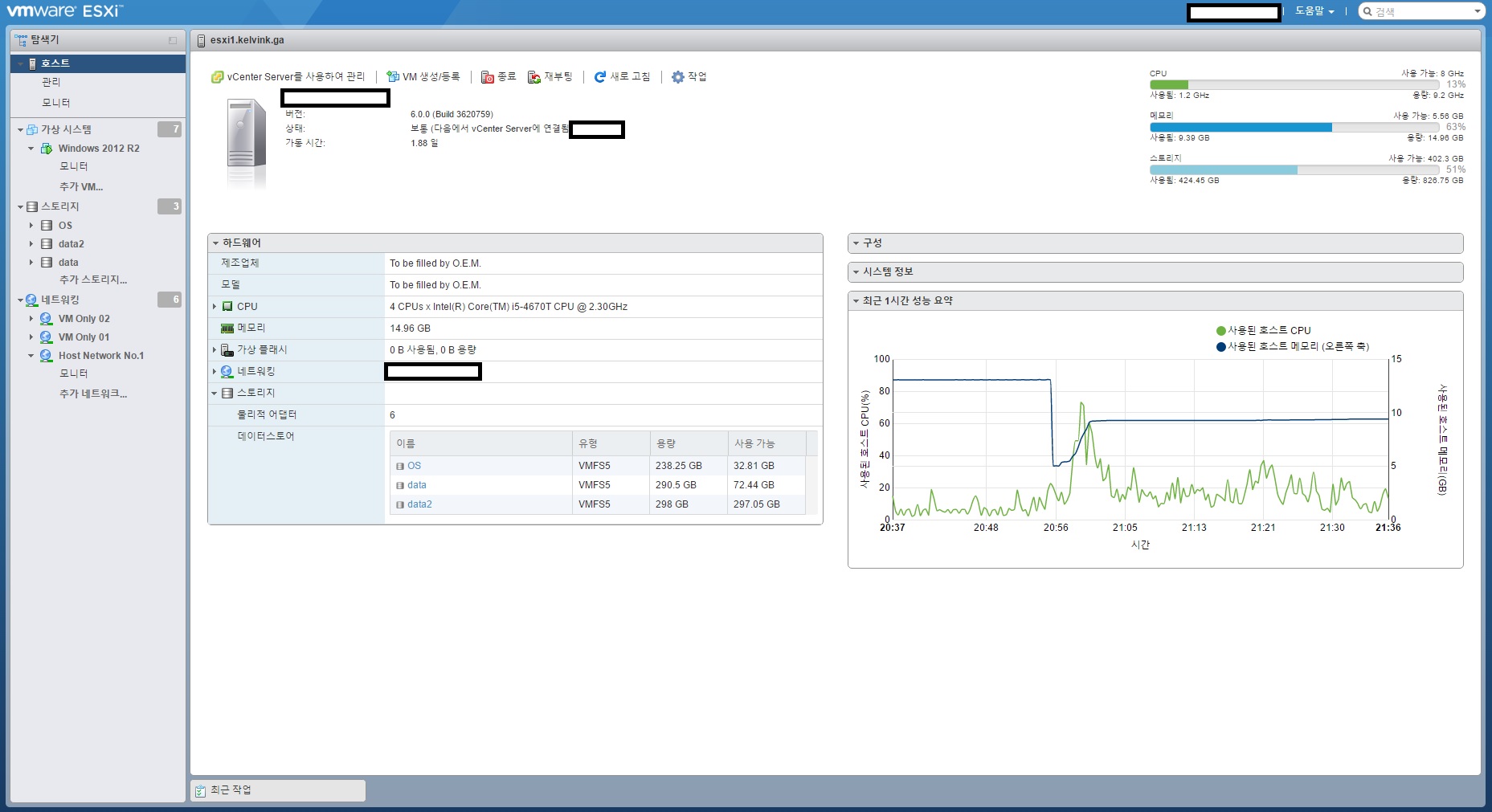Click the VM Only 01 network icon
Image resolution: width=1492 pixels, height=812 pixels.
pos(46,337)
